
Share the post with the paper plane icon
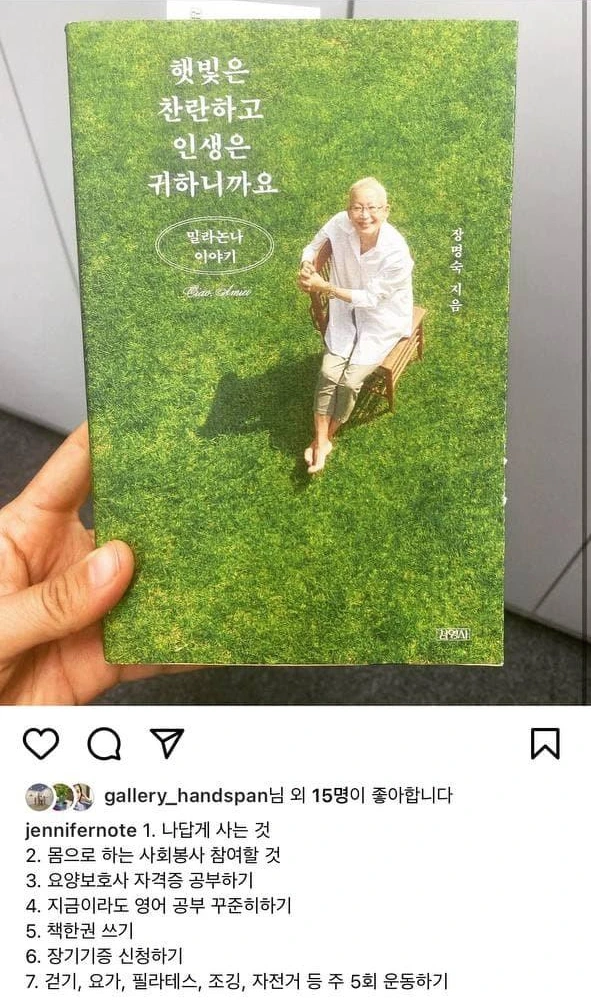(167, 743)
